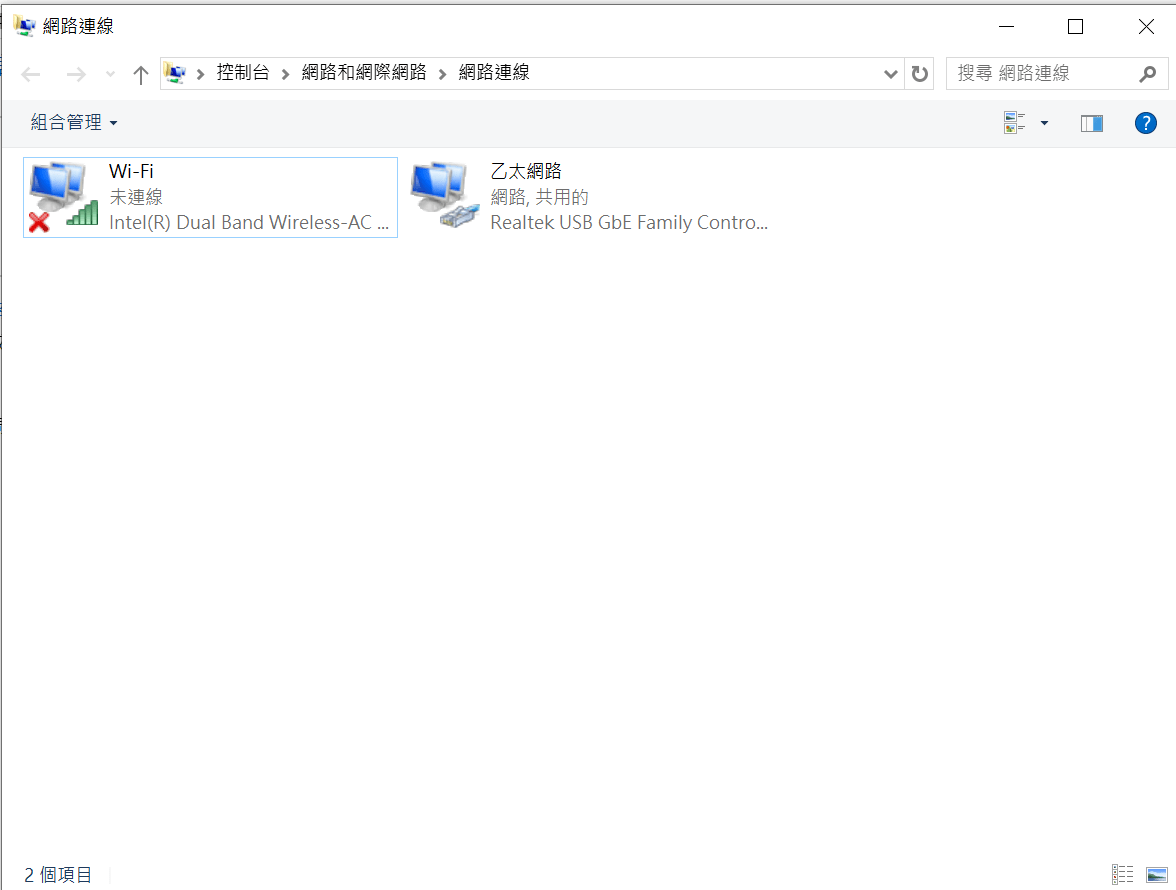Screen dimensions: 1176x890
Task: Go back using the back arrow
Action: pyautogui.click(x=30, y=73)
